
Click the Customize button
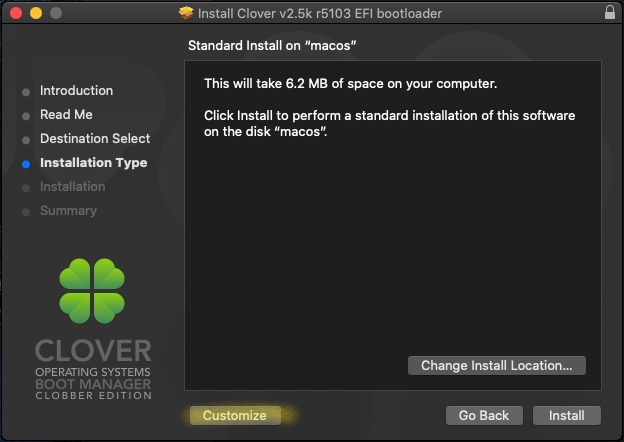[235, 415]
